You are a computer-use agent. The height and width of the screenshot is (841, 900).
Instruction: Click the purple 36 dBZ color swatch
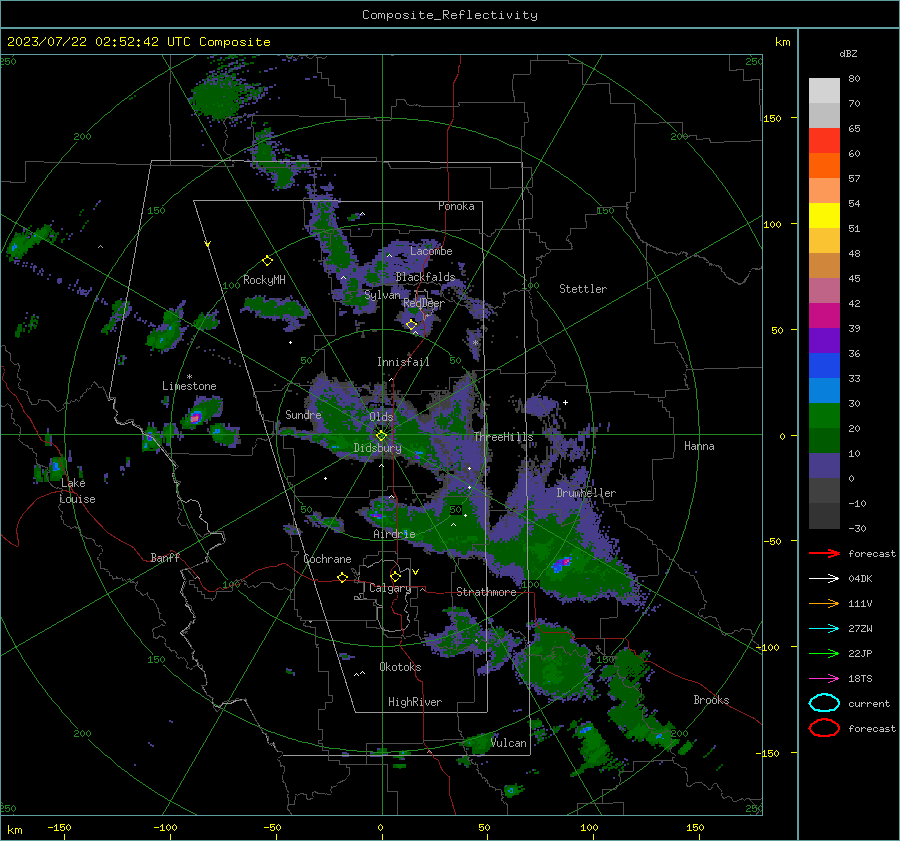click(x=824, y=340)
